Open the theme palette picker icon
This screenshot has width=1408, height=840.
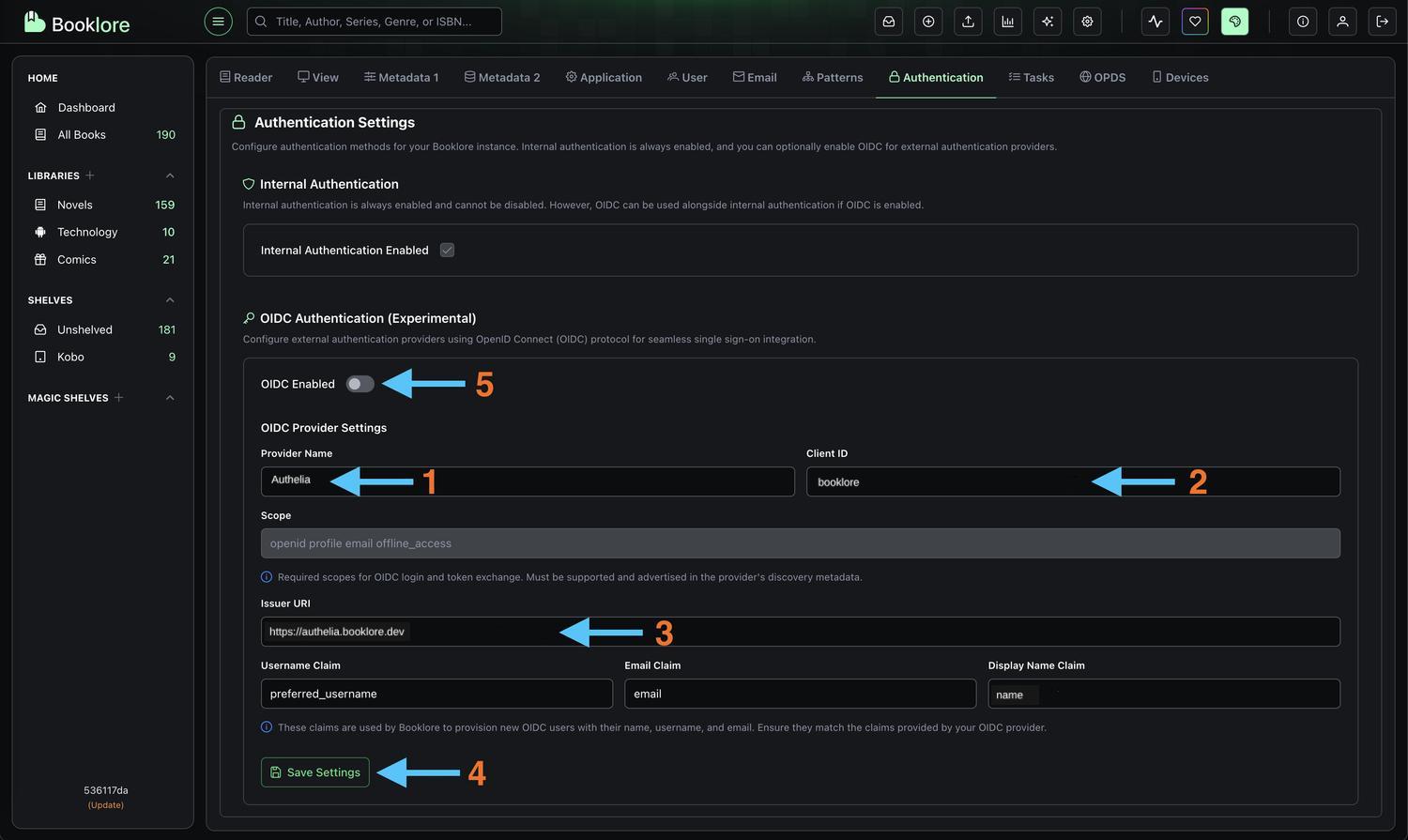point(1234,21)
